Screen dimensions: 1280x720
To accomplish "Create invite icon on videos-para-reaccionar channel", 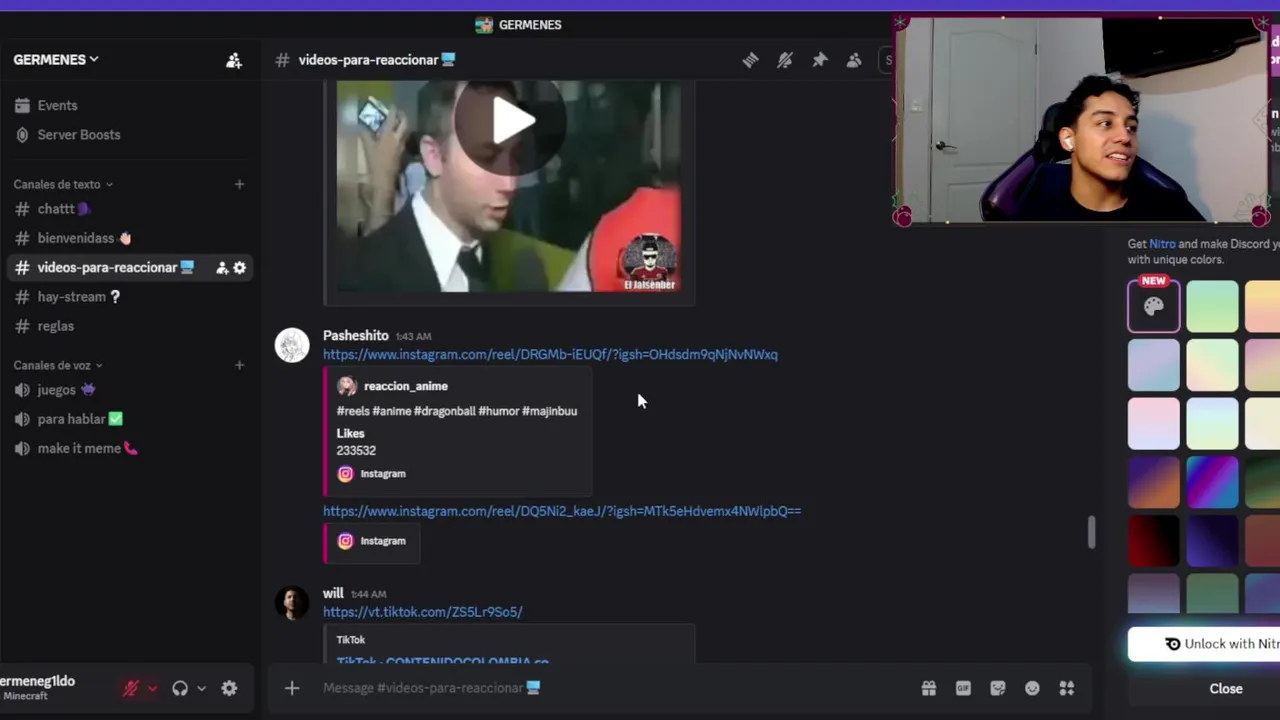I will click(222, 268).
